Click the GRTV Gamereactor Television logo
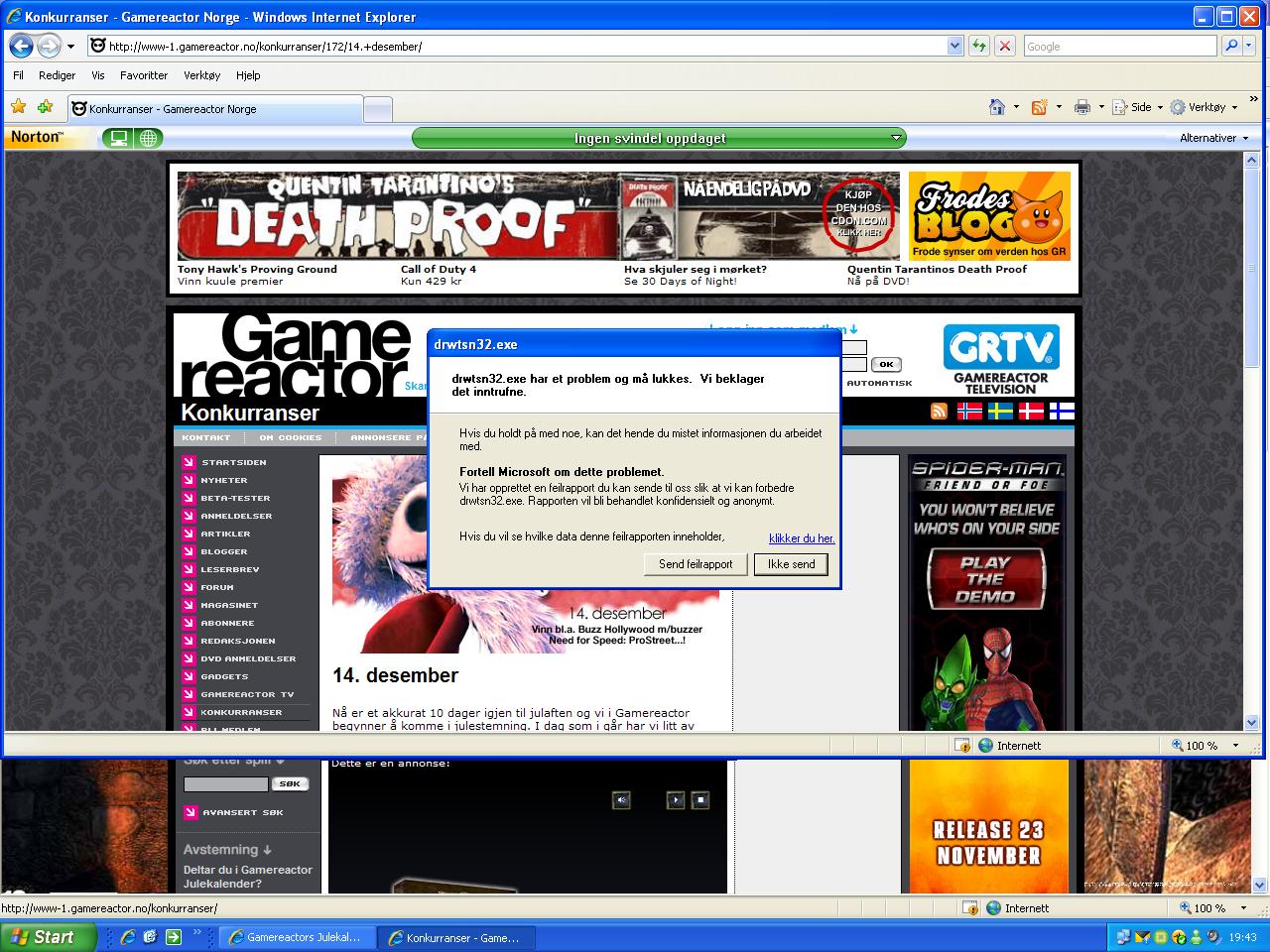 point(1000,359)
